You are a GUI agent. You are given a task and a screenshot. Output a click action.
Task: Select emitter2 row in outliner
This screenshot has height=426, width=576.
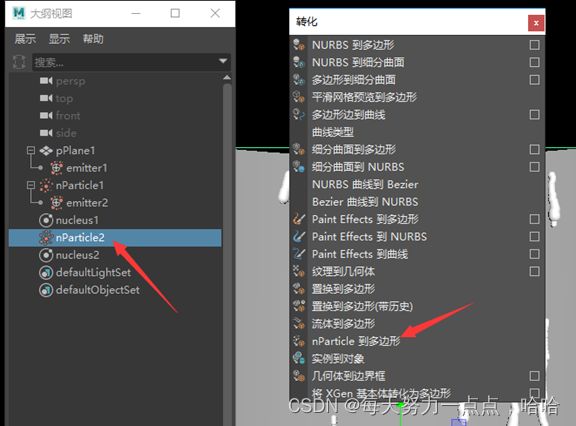[115, 202]
